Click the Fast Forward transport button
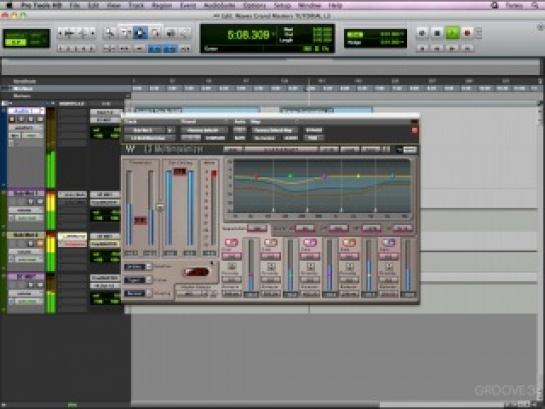 (x=452, y=48)
